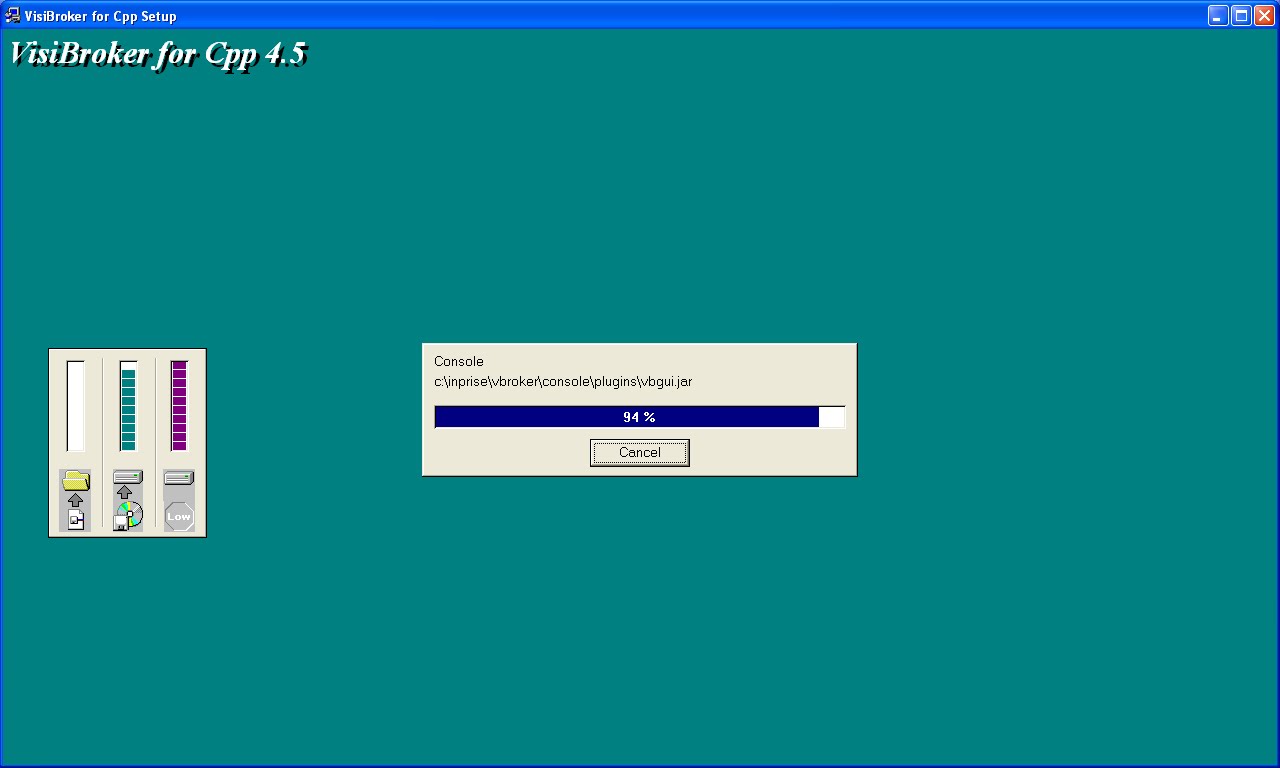Click the yellow open folder icon
1280x768 pixels.
pyautogui.click(x=76, y=480)
